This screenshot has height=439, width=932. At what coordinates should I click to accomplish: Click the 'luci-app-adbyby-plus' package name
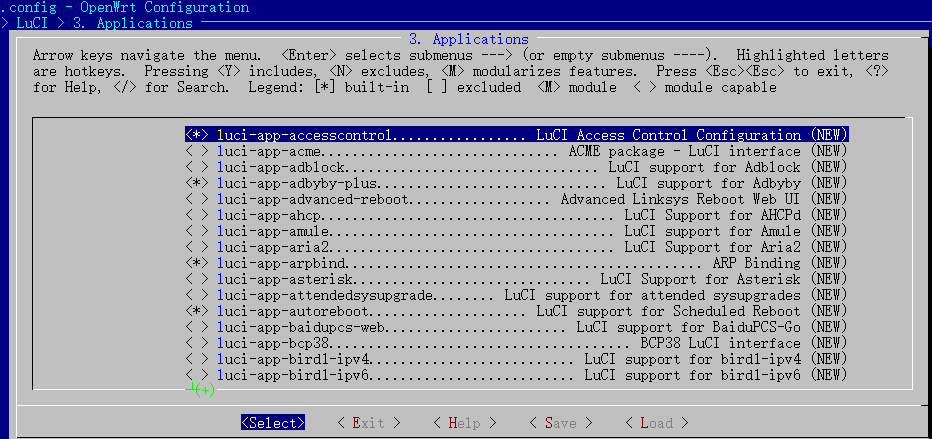point(297,183)
